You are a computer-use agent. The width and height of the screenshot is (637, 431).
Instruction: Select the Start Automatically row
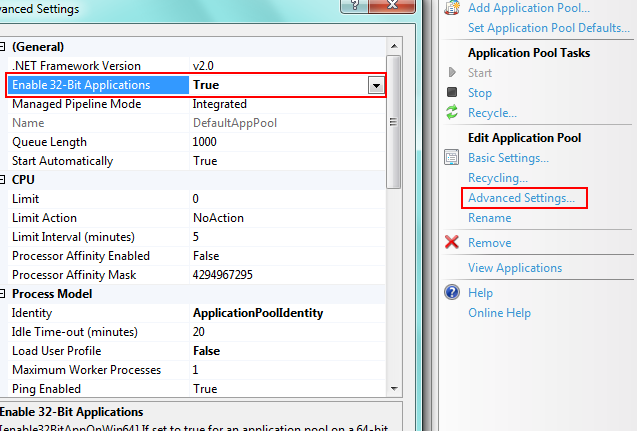coord(197,161)
